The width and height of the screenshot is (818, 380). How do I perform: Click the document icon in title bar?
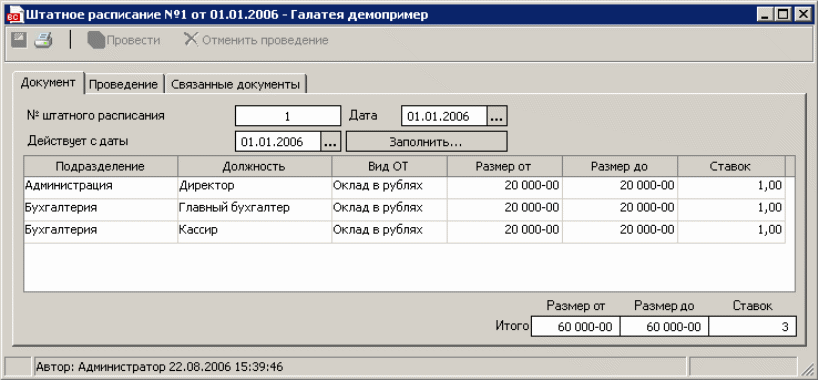click(15, 15)
